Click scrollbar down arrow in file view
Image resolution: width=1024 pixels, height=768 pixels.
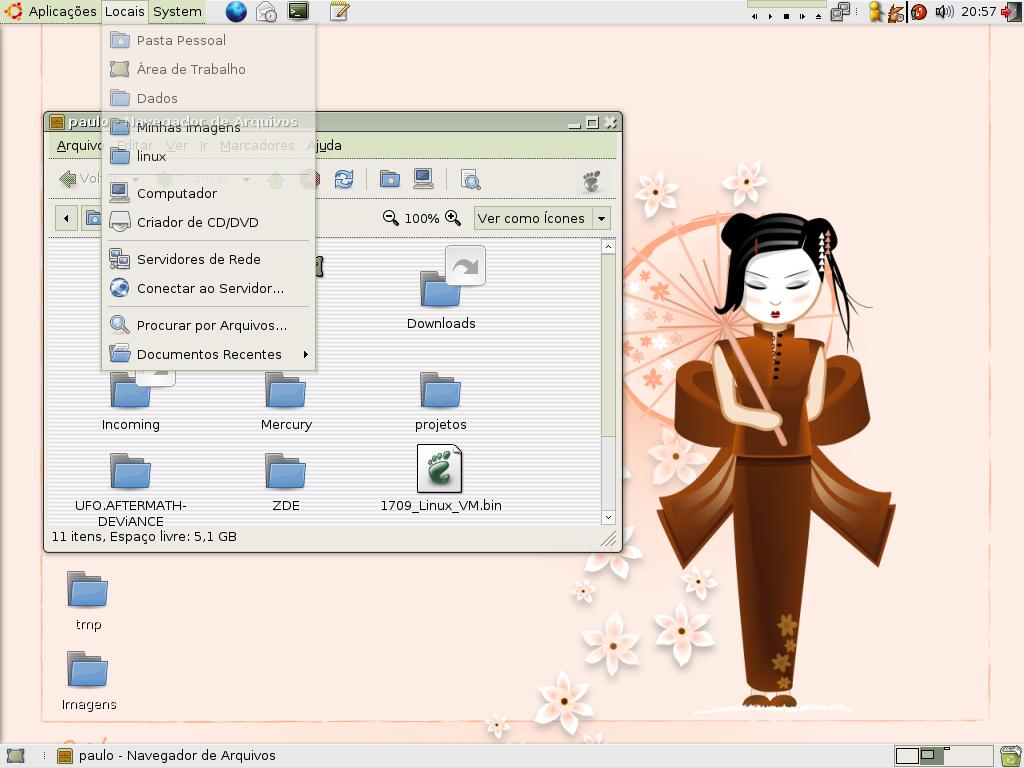pyautogui.click(x=608, y=517)
